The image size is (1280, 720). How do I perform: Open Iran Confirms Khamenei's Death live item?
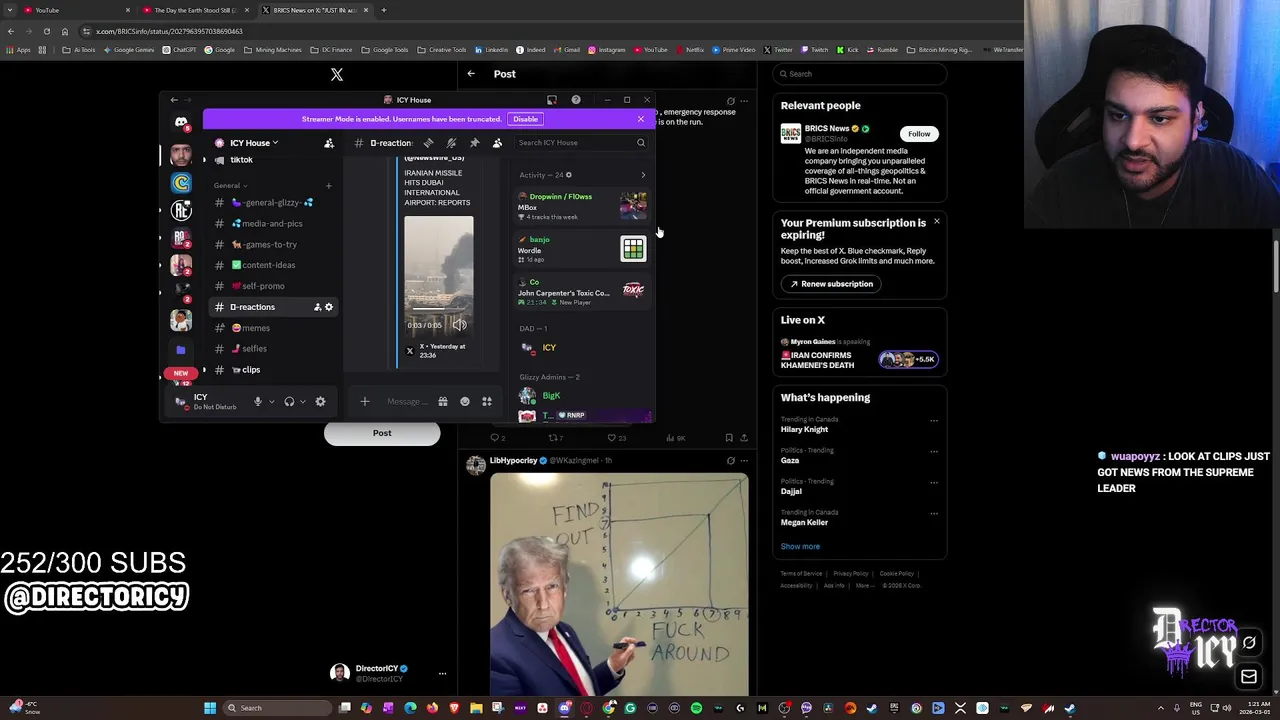click(860, 355)
